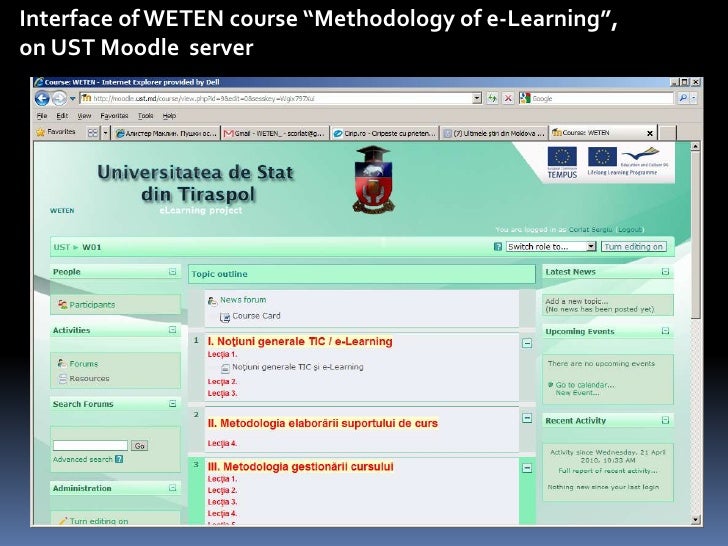This screenshot has width=728, height=546.
Task: Switch to Ultimele stiri din Moldova tab
Action: click(x=494, y=133)
